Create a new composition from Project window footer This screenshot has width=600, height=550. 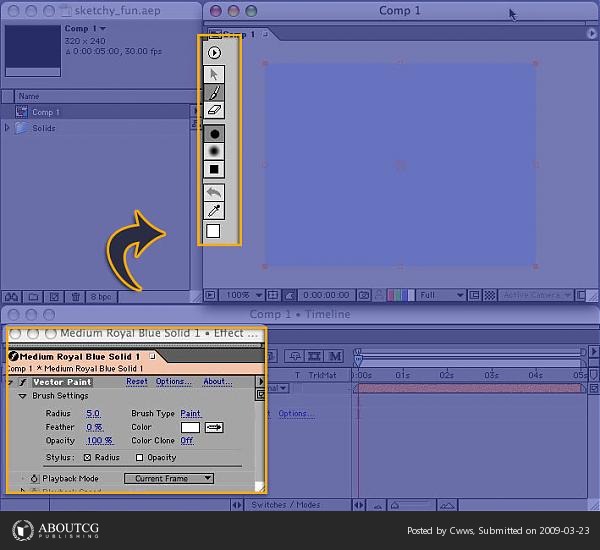(x=54, y=297)
